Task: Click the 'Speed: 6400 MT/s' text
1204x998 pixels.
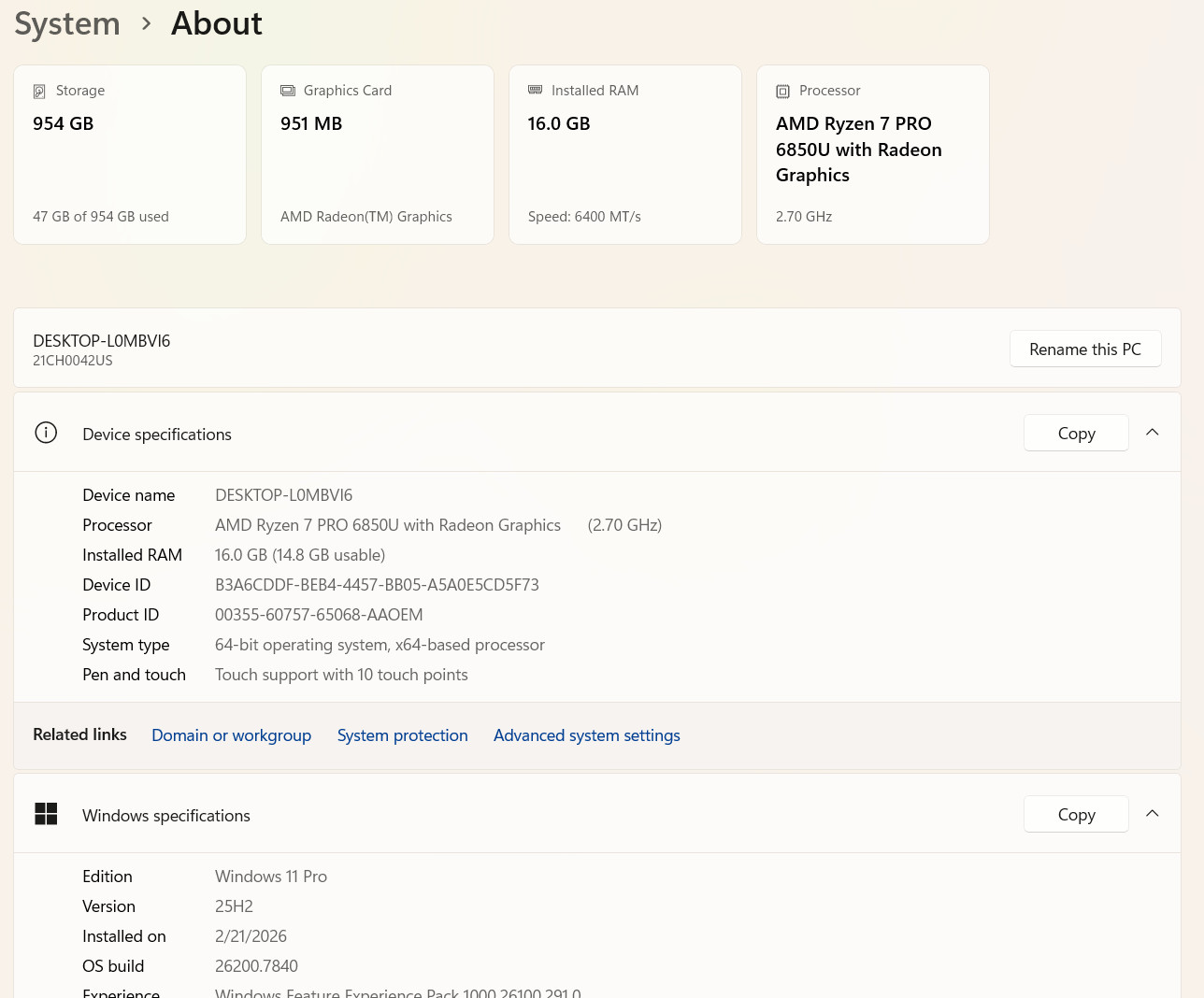Action: point(584,217)
